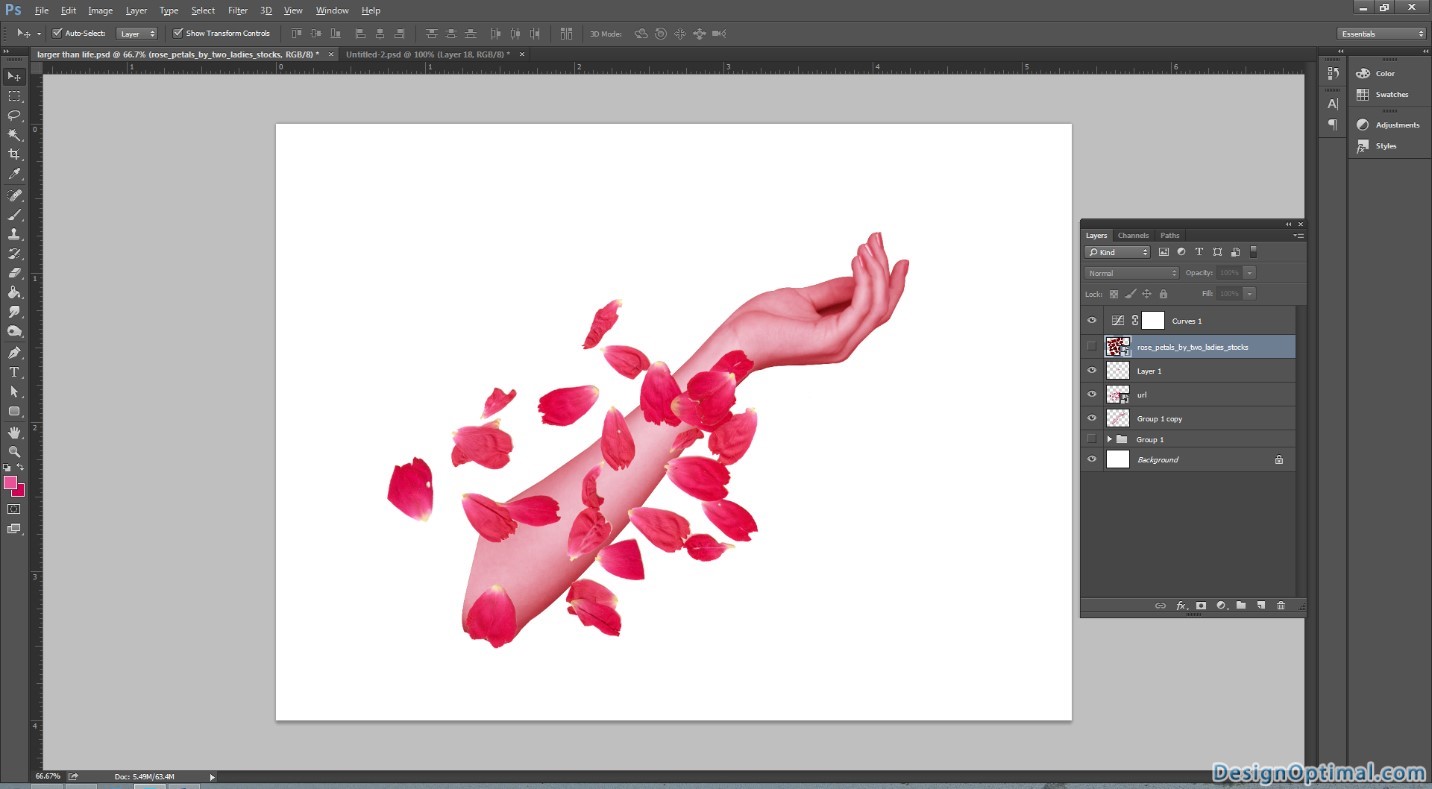Select the Smudge tool
This screenshot has height=789, width=1432.
pyautogui.click(x=14, y=311)
